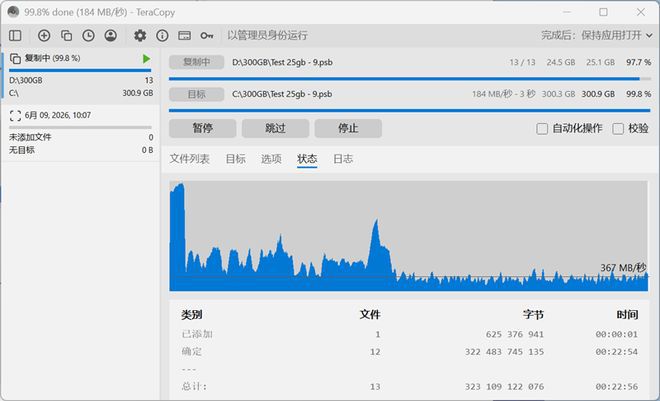
Task: Click the user account icon
Action: pos(111,35)
